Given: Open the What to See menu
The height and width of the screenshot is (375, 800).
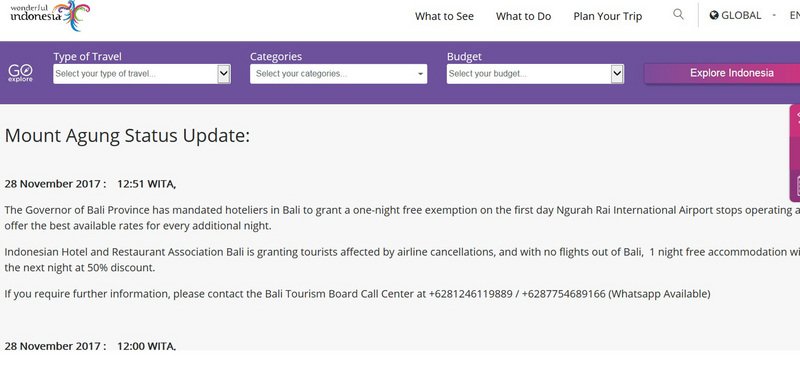Looking at the screenshot, I should point(444,16).
